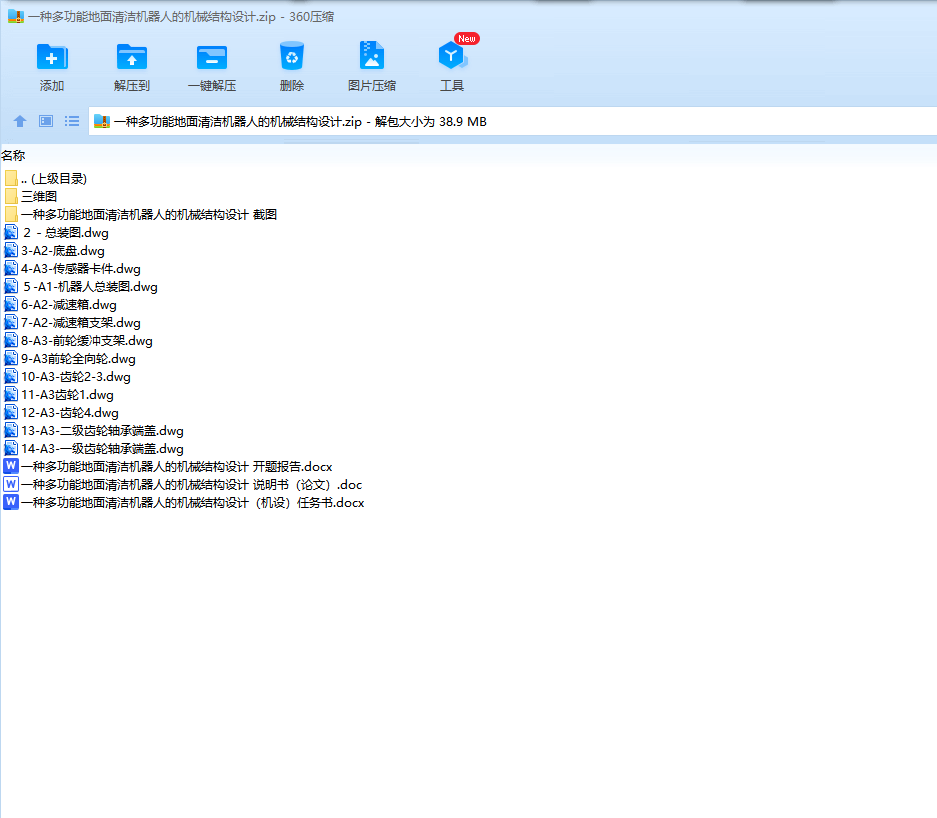Viewport: 937px width, 818px height.
Task: Select file 9-A3前轮全向轮.dwg
Action: click(78, 359)
